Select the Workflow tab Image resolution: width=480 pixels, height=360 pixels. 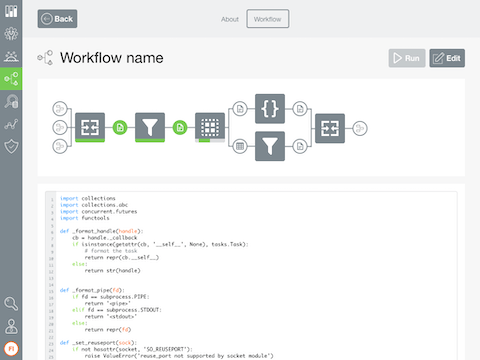(268, 19)
